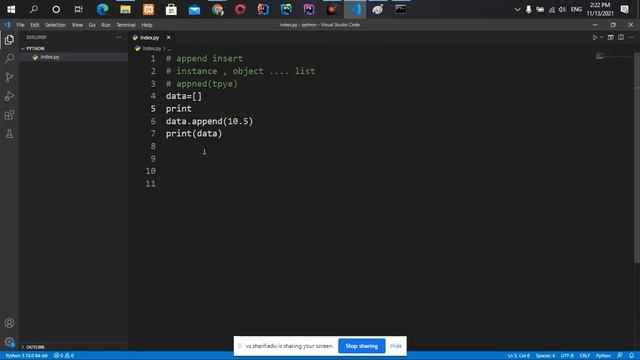Open the Extensions view

pos(9,115)
